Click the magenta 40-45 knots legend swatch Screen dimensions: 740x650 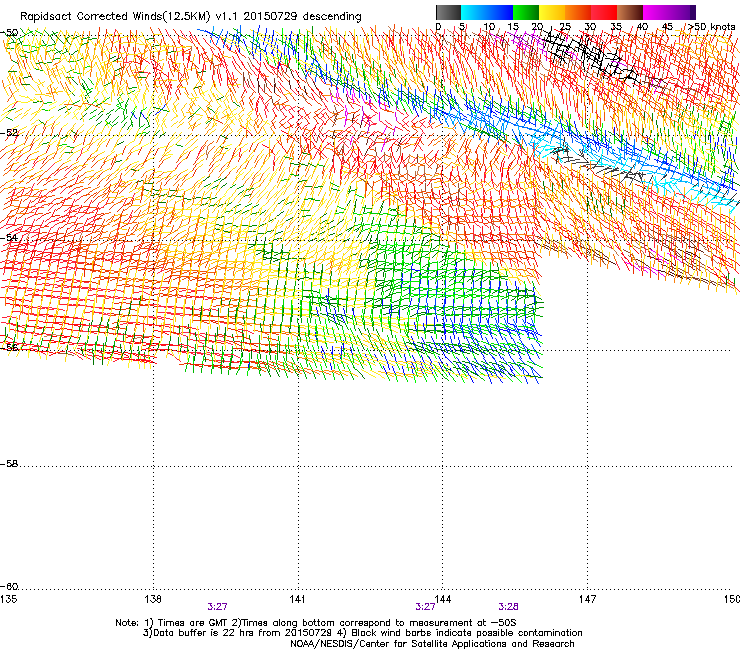tap(656, 12)
